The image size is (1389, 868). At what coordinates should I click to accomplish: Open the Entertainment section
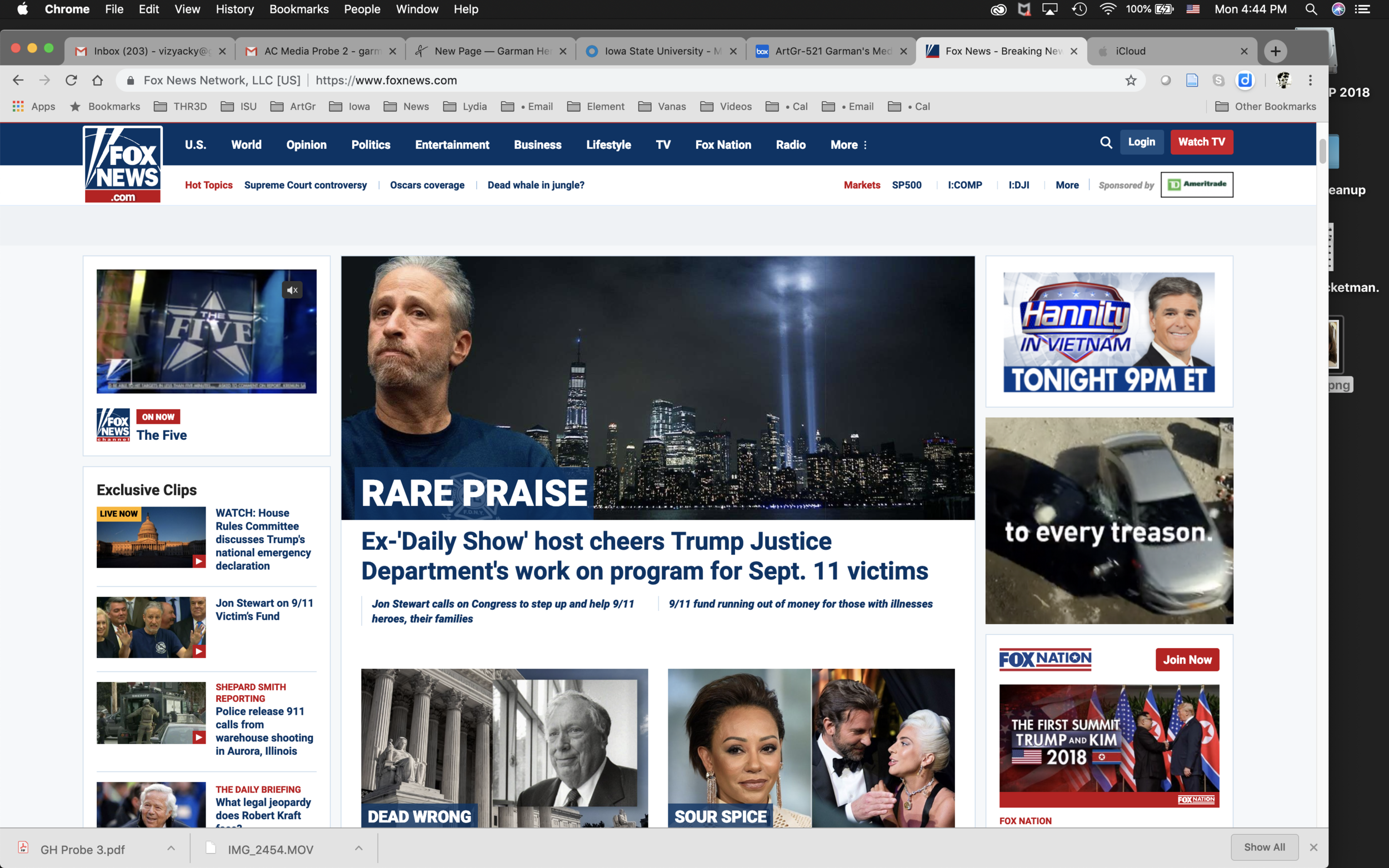(452, 145)
